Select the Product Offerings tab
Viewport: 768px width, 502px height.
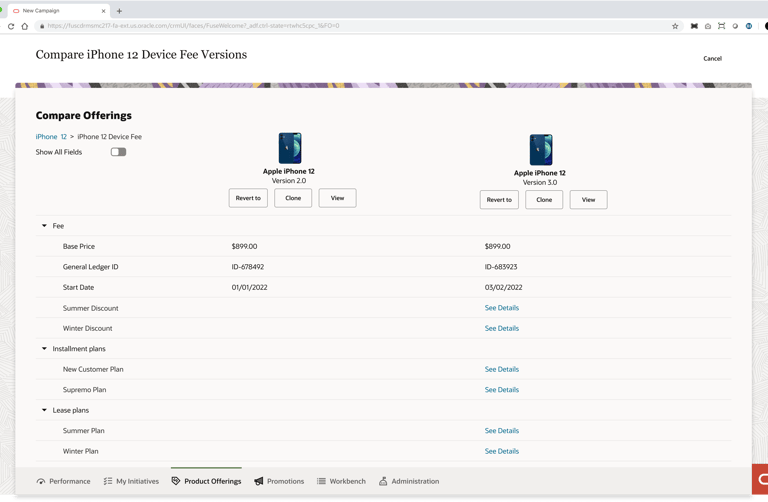point(206,481)
